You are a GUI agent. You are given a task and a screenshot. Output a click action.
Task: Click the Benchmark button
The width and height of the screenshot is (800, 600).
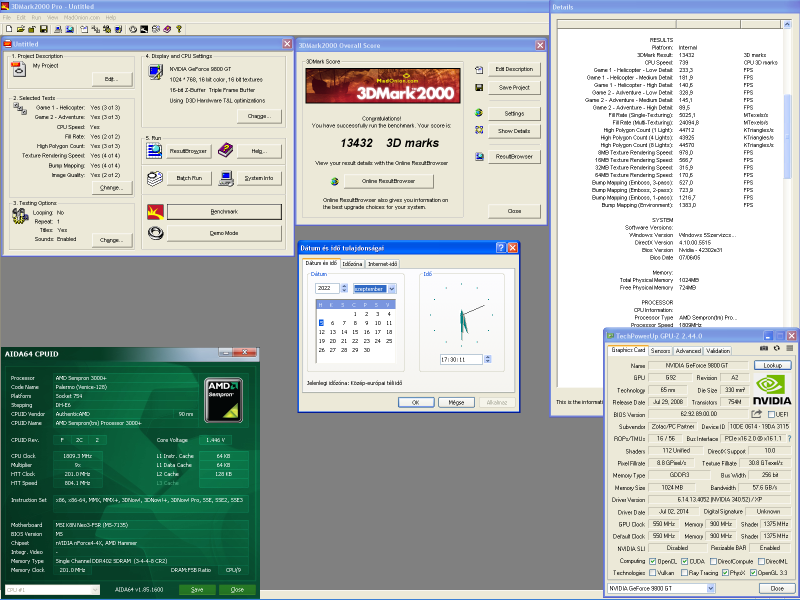click(224, 212)
